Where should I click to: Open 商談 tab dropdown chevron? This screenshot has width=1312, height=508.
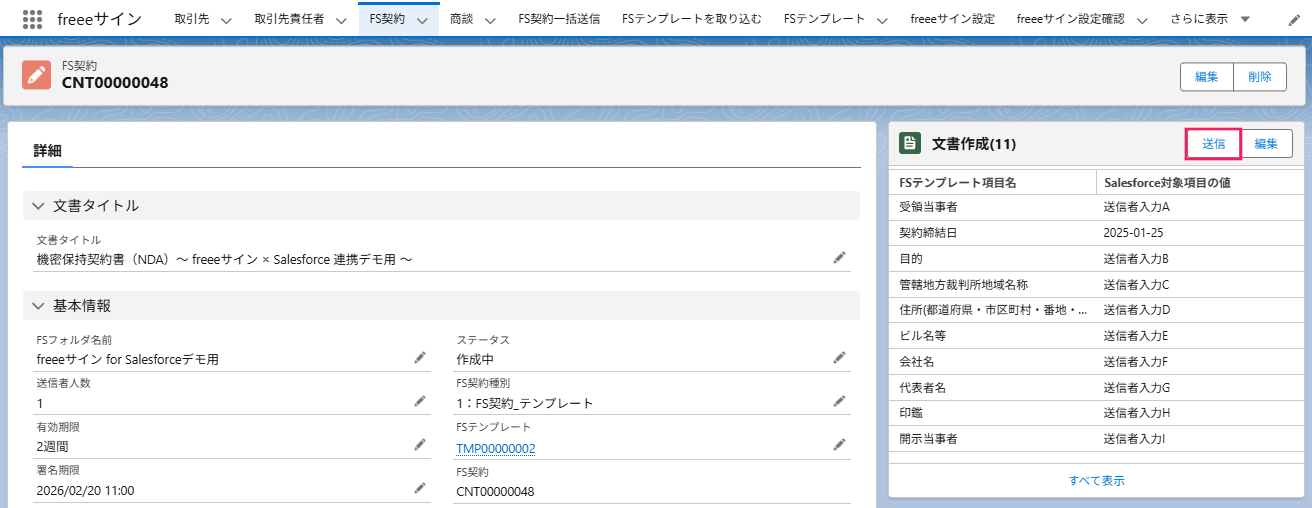pyautogui.click(x=490, y=20)
